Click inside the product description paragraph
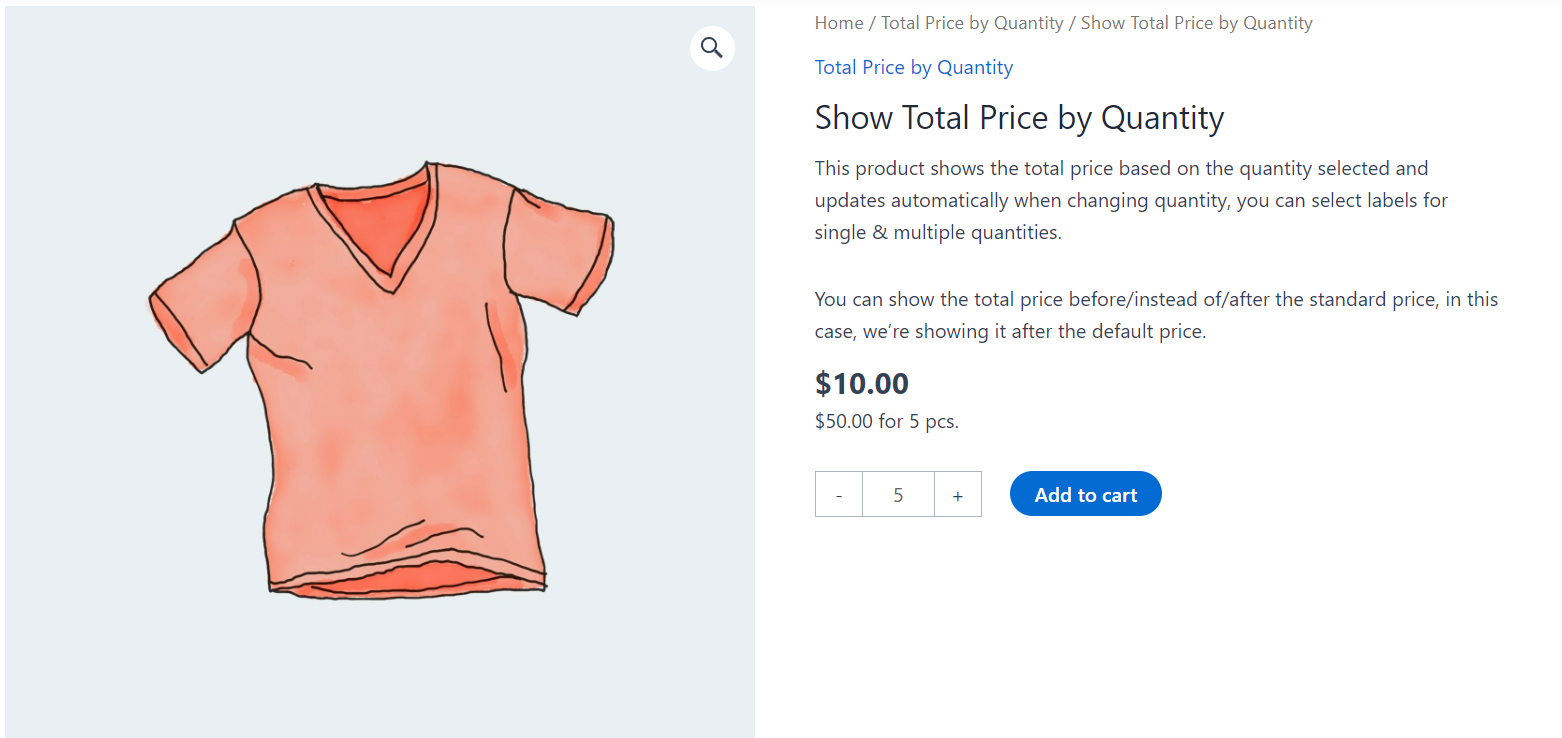The width and height of the screenshot is (1562, 738). pos(1100,199)
